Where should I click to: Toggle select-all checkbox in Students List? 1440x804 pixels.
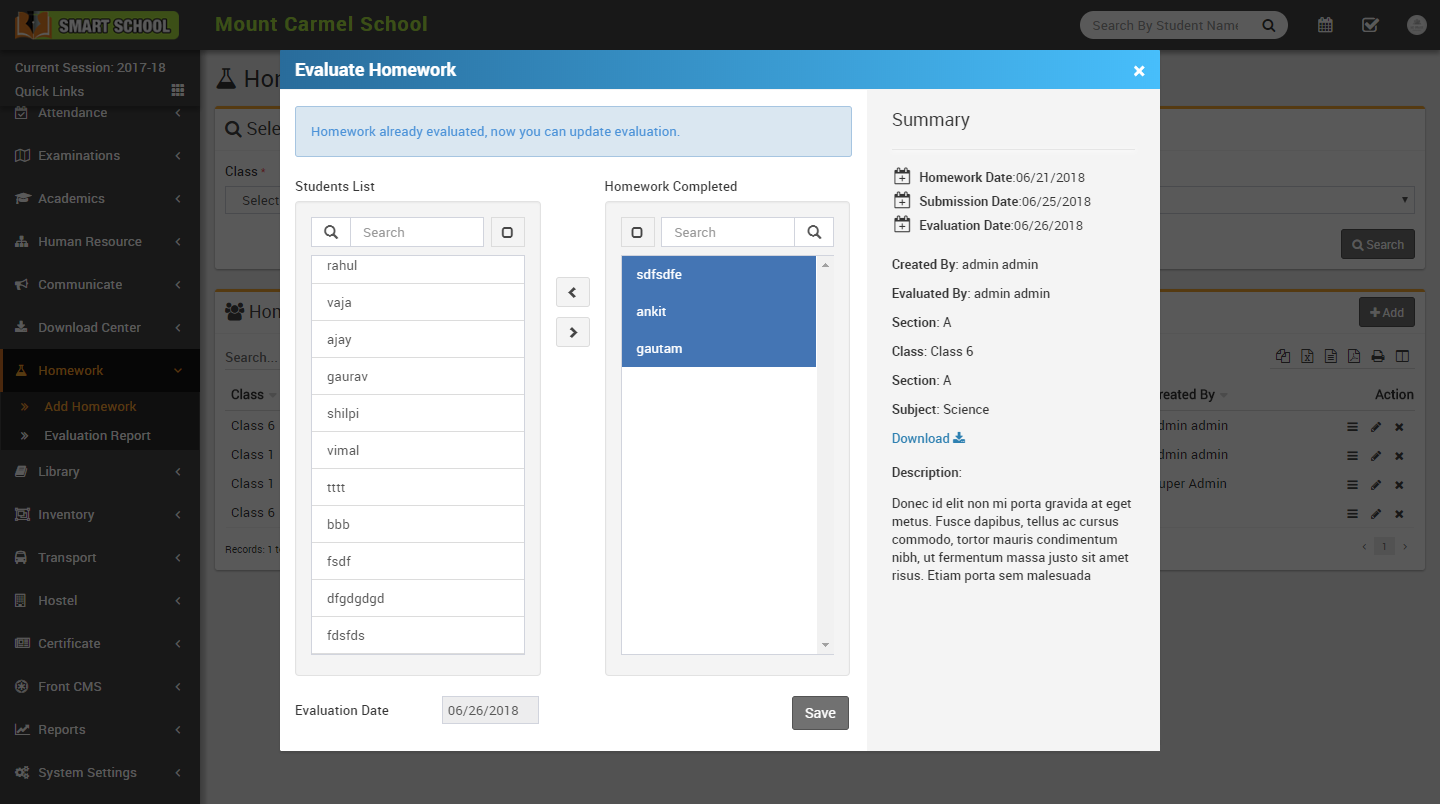coord(507,232)
